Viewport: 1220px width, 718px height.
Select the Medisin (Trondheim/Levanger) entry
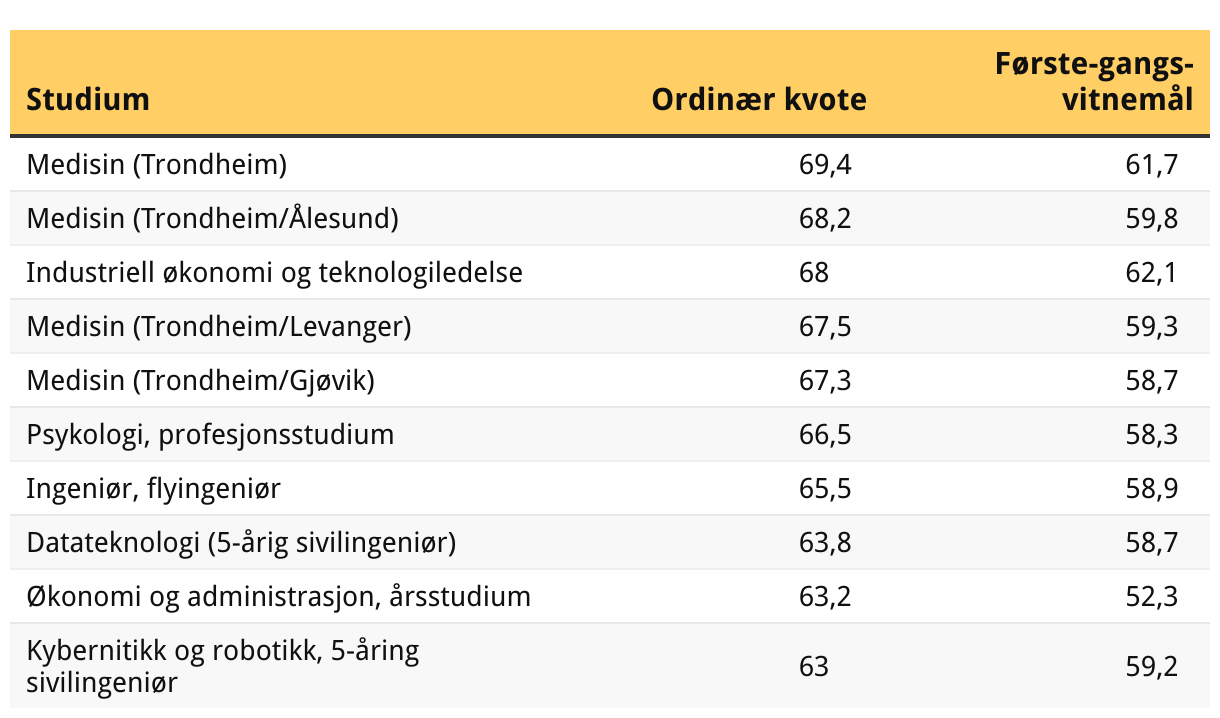(219, 326)
